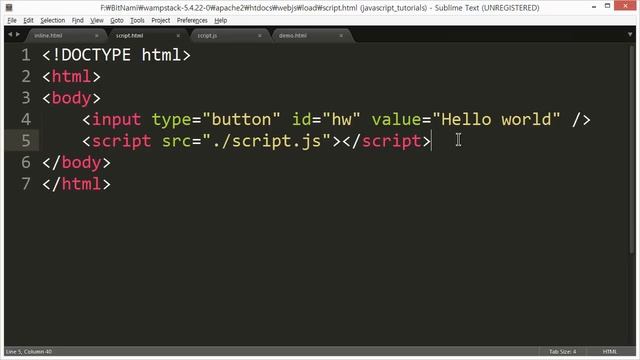Click the input tag name on line 4
The image size is (640, 360).
[116, 120]
